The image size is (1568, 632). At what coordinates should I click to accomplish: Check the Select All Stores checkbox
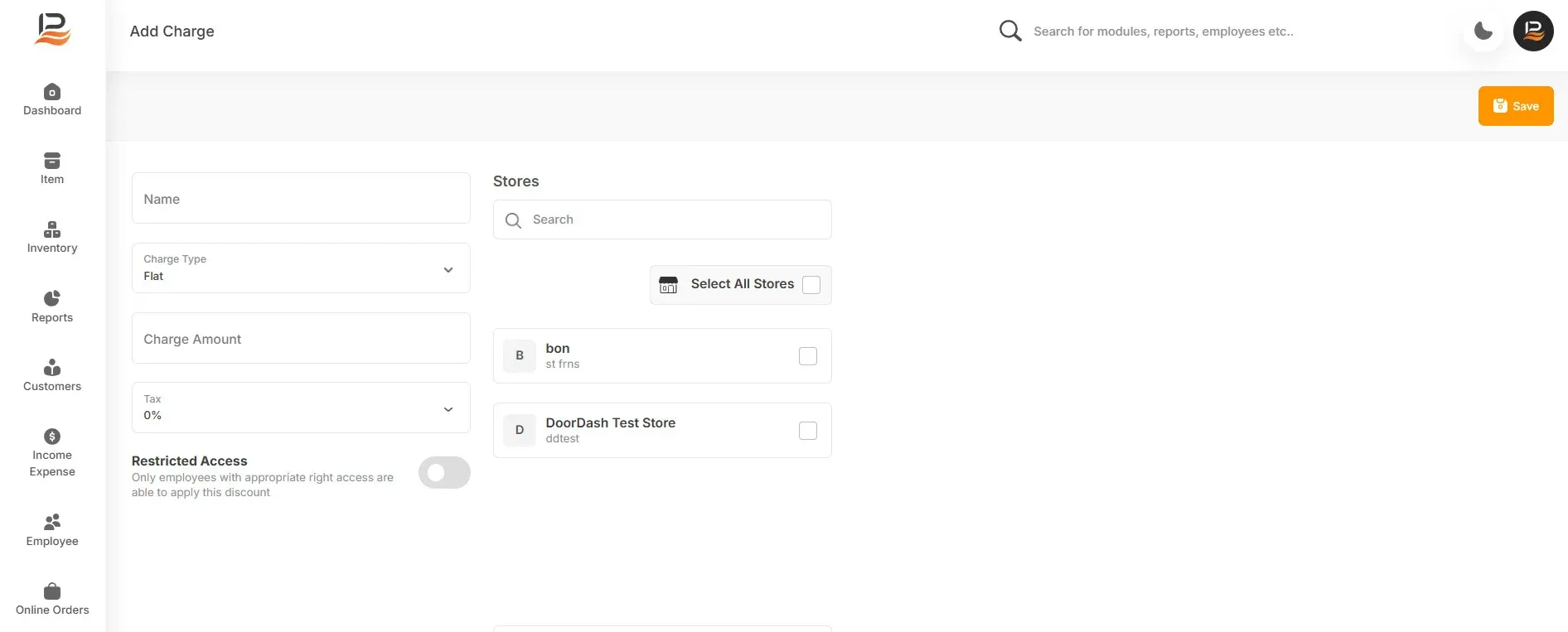coord(811,285)
